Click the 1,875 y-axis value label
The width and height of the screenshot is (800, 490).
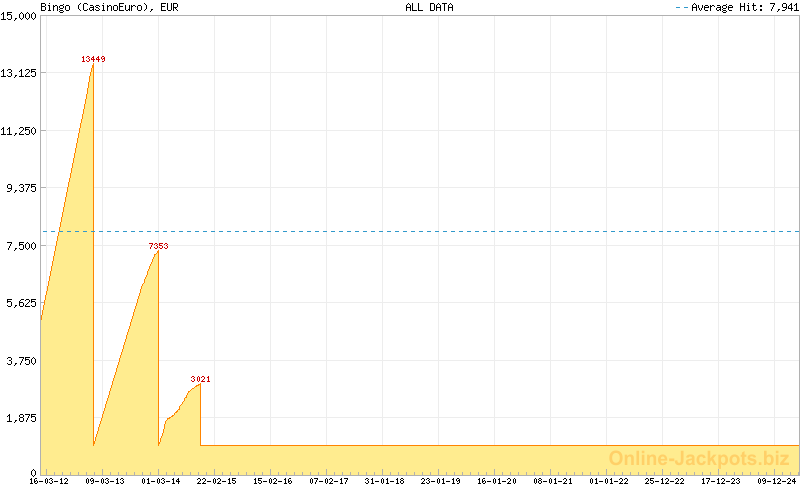(22, 418)
